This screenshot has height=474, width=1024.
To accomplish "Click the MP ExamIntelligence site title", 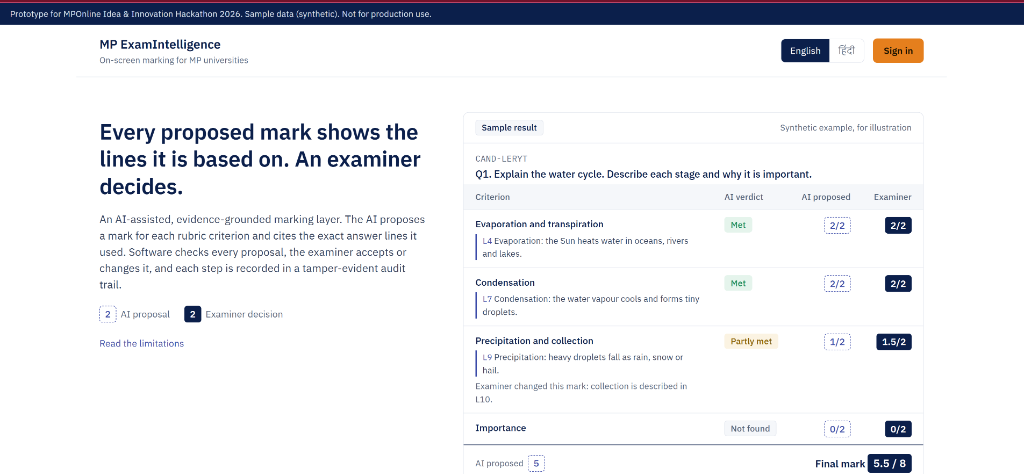I will pos(160,44).
